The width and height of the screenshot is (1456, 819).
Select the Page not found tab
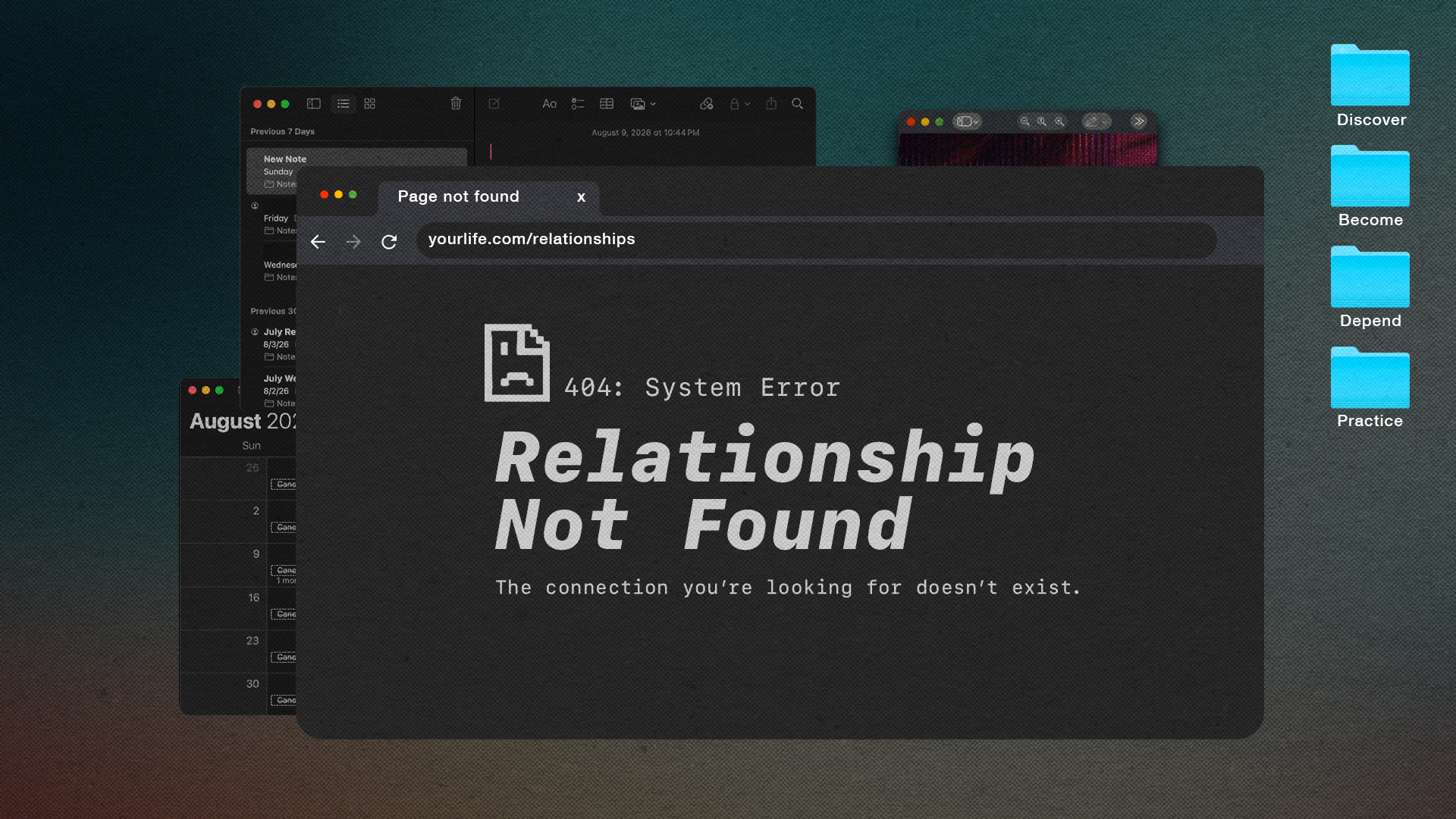pos(488,197)
